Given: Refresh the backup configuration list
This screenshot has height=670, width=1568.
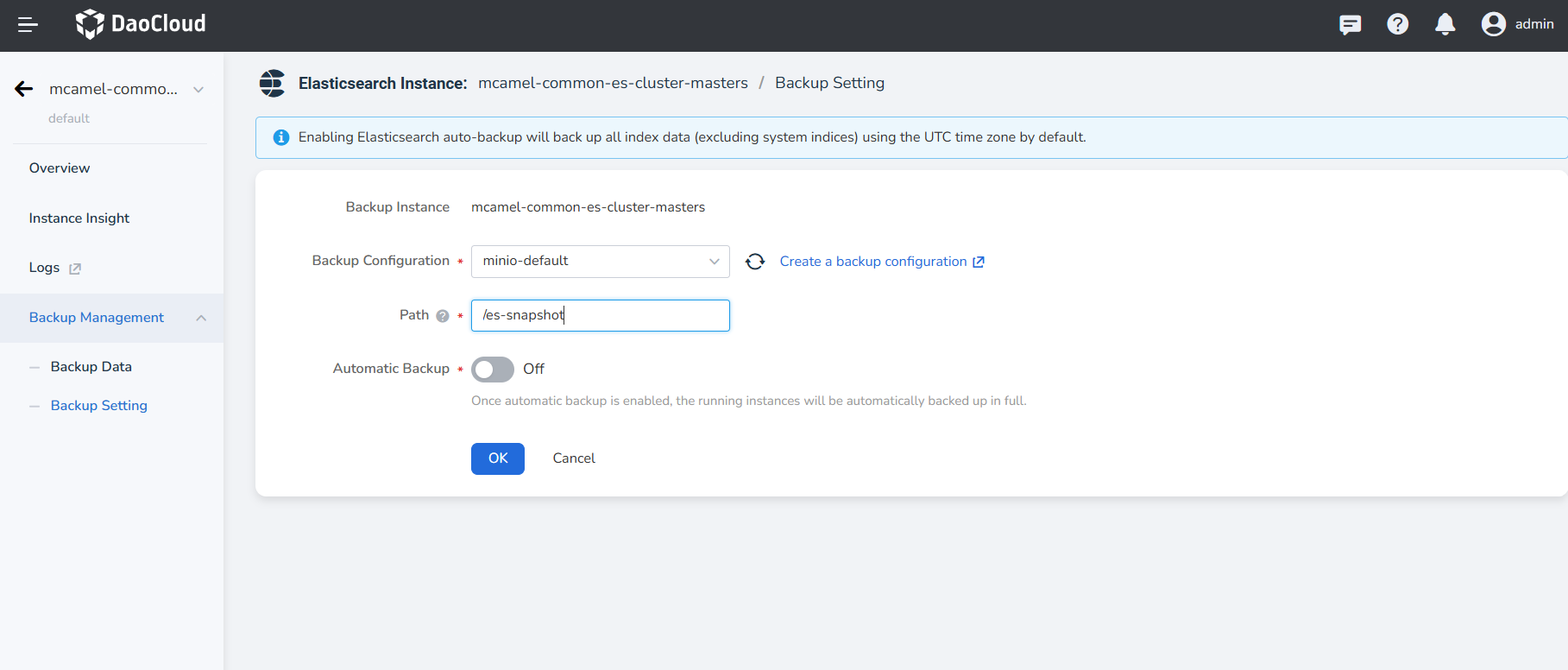Looking at the screenshot, I should pos(755,262).
